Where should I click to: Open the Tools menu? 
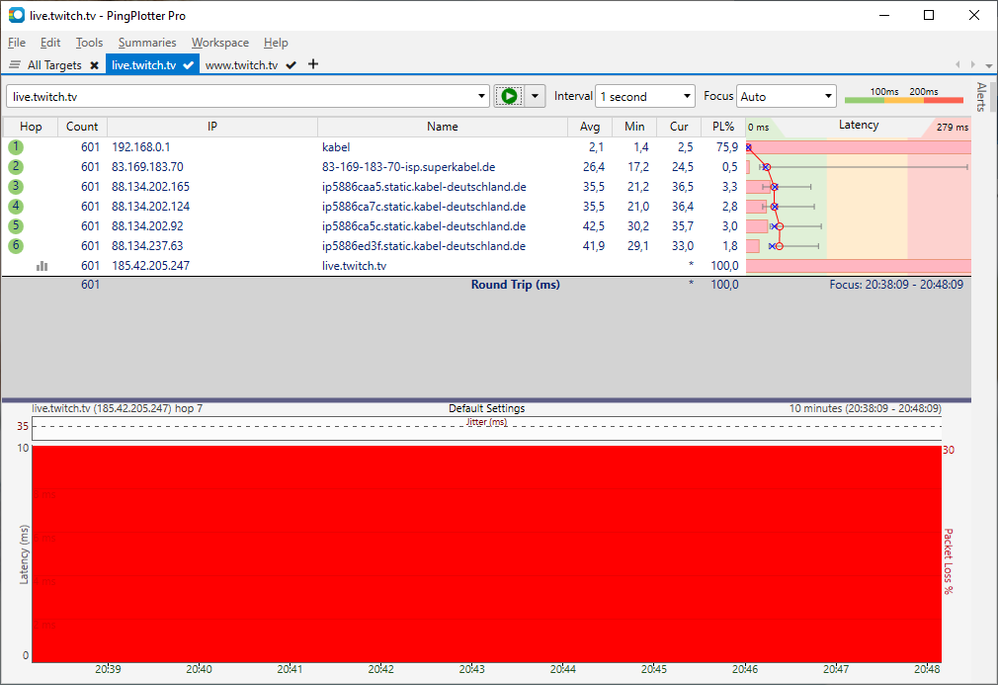tap(89, 43)
